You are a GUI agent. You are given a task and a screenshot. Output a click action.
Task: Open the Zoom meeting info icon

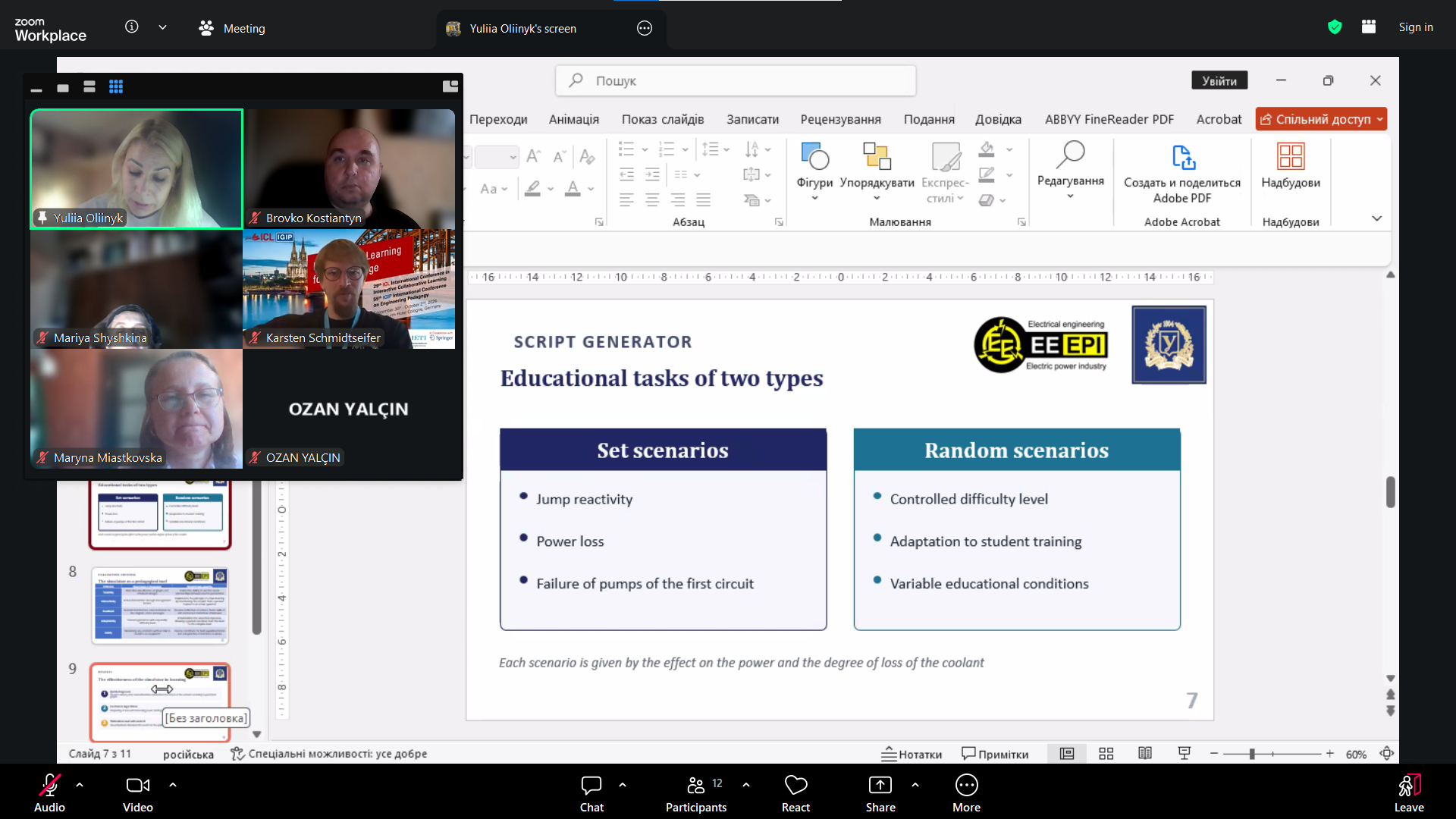click(x=132, y=27)
